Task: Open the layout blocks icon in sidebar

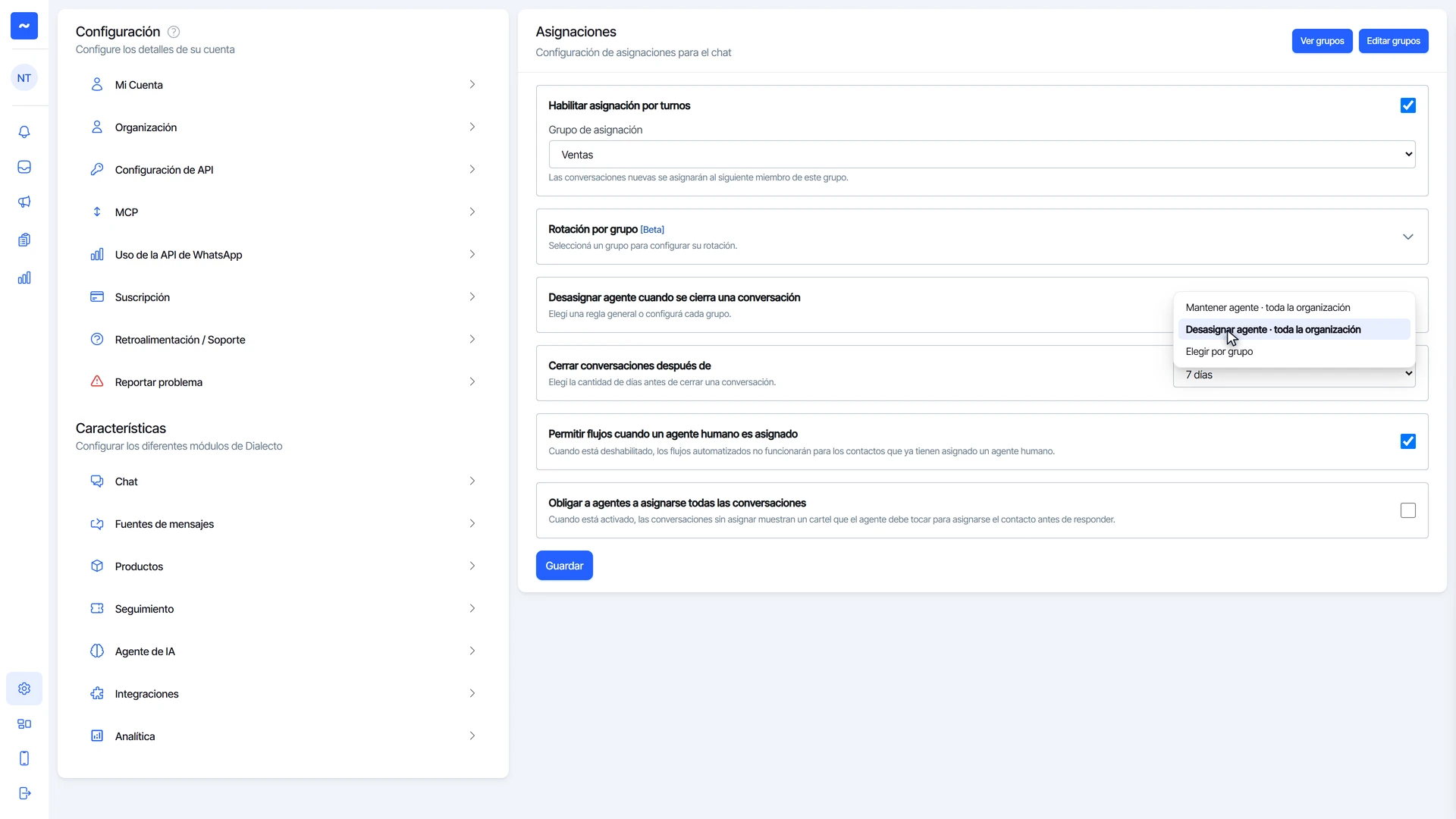Action: (x=24, y=723)
